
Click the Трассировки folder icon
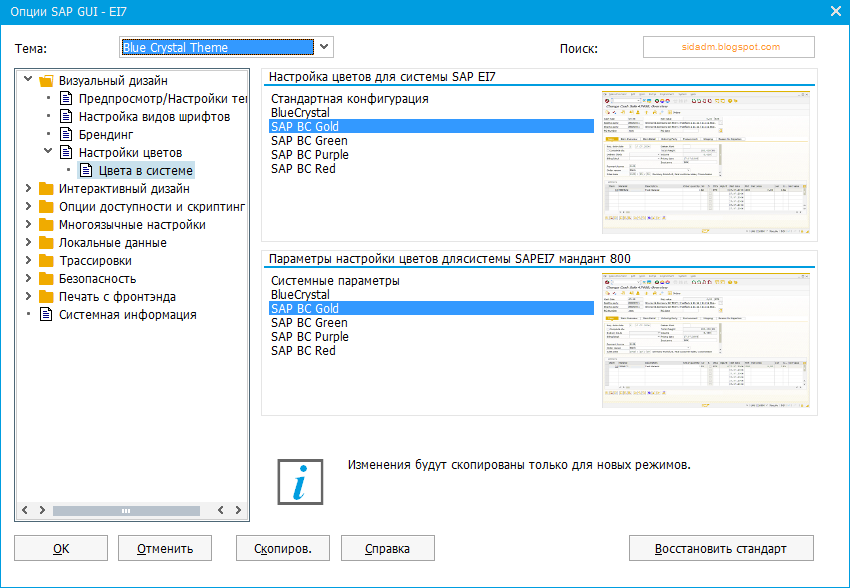click(47, 261)
